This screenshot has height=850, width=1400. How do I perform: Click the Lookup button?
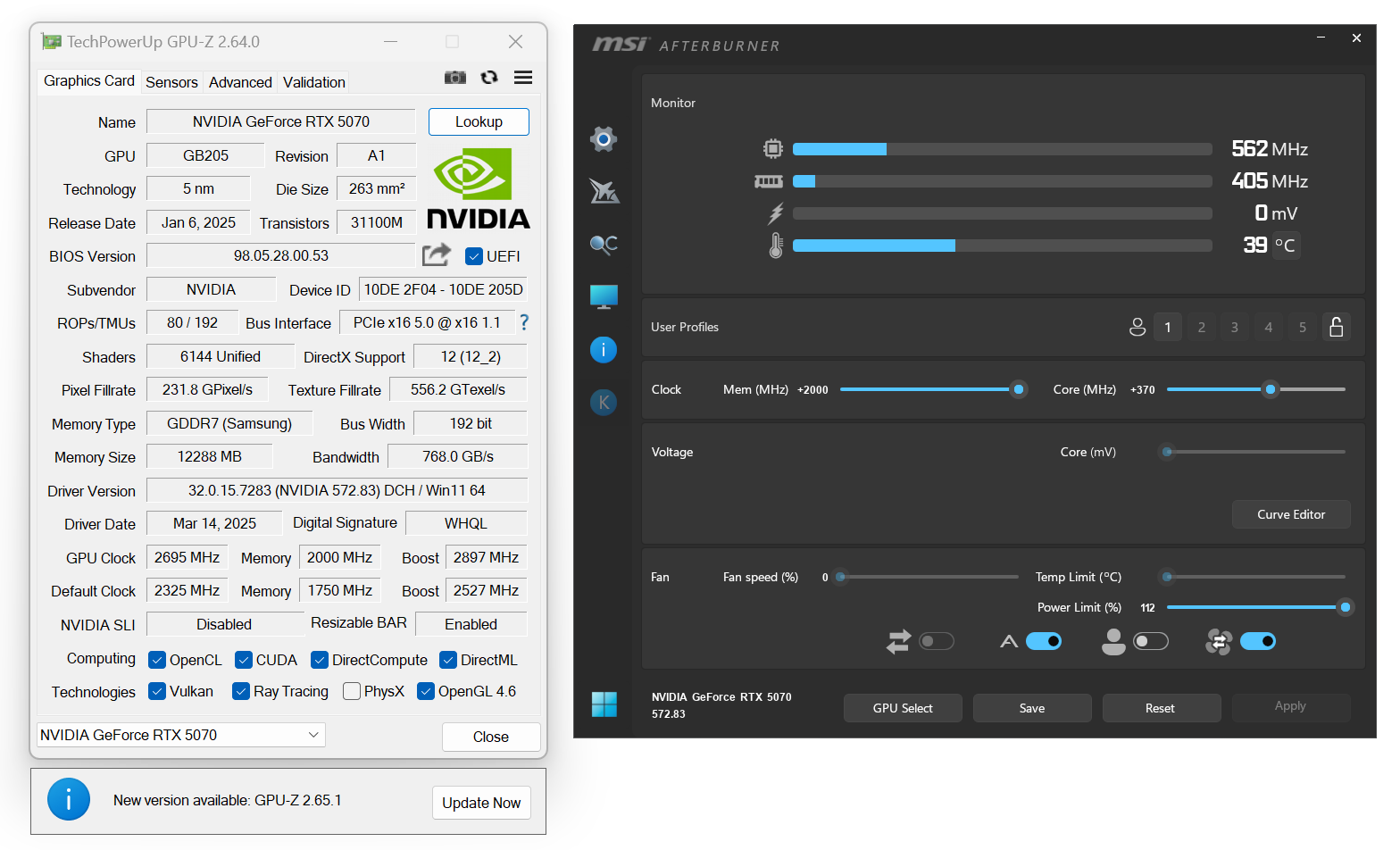[479, 121]
